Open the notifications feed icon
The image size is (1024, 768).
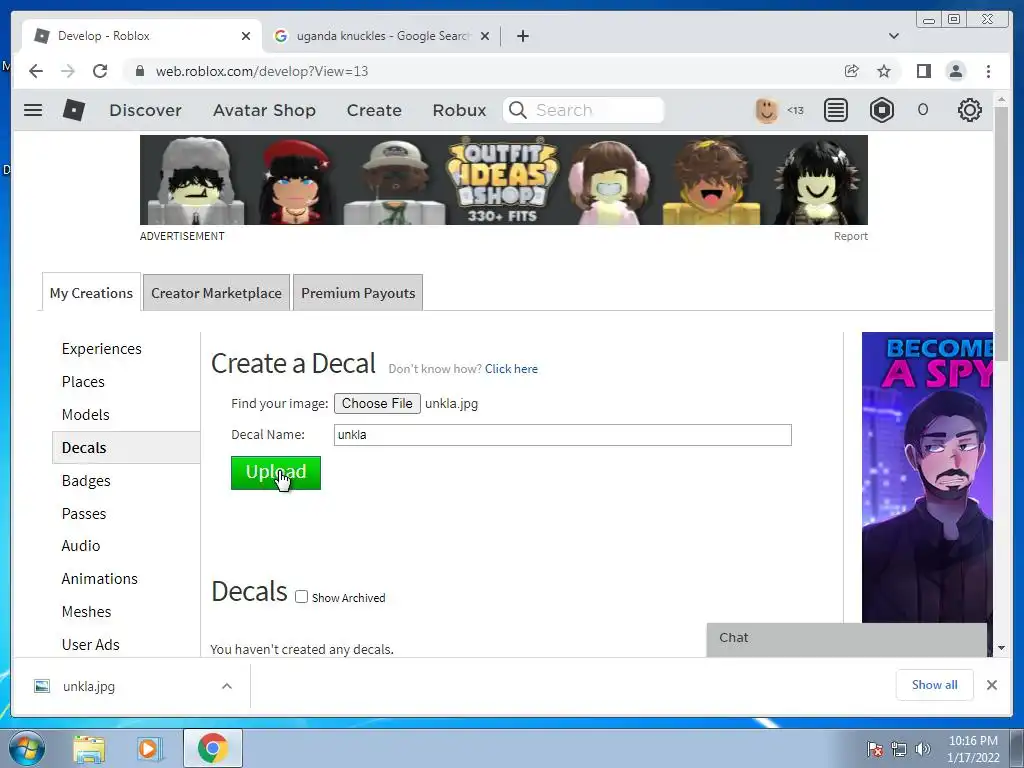coord(835,110)
